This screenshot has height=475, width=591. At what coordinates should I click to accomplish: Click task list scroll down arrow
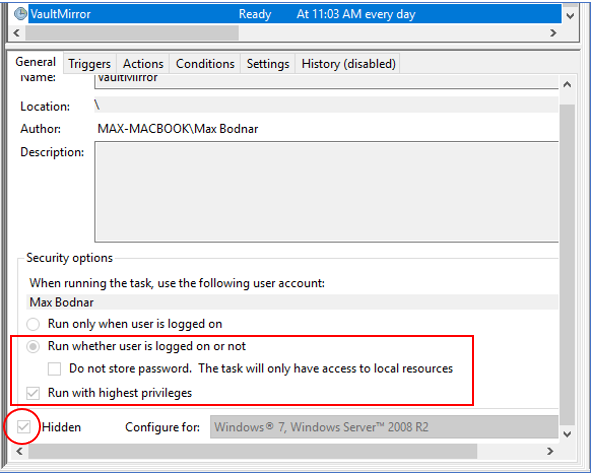(x=570, y=15)
